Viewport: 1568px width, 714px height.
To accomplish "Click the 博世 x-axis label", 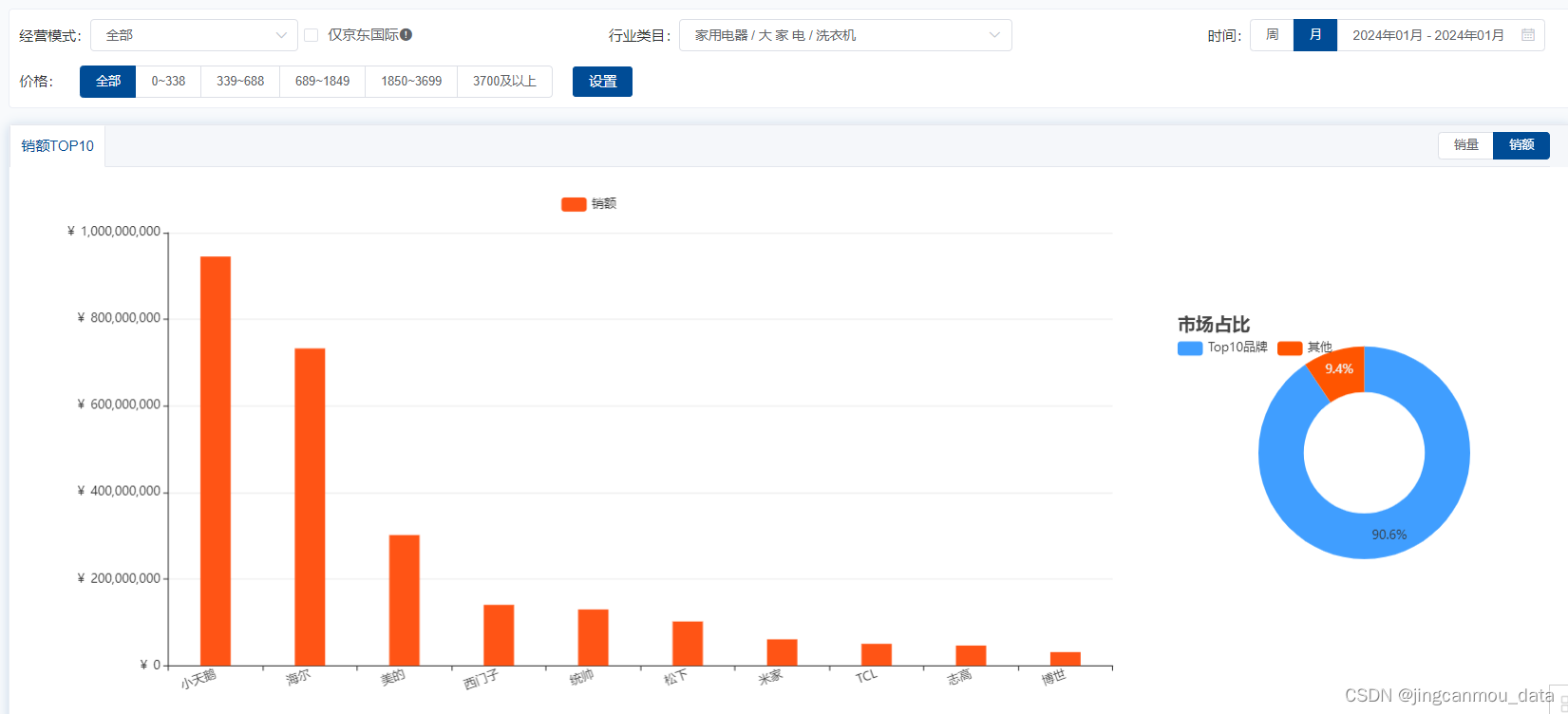I will click(1053, 678).
